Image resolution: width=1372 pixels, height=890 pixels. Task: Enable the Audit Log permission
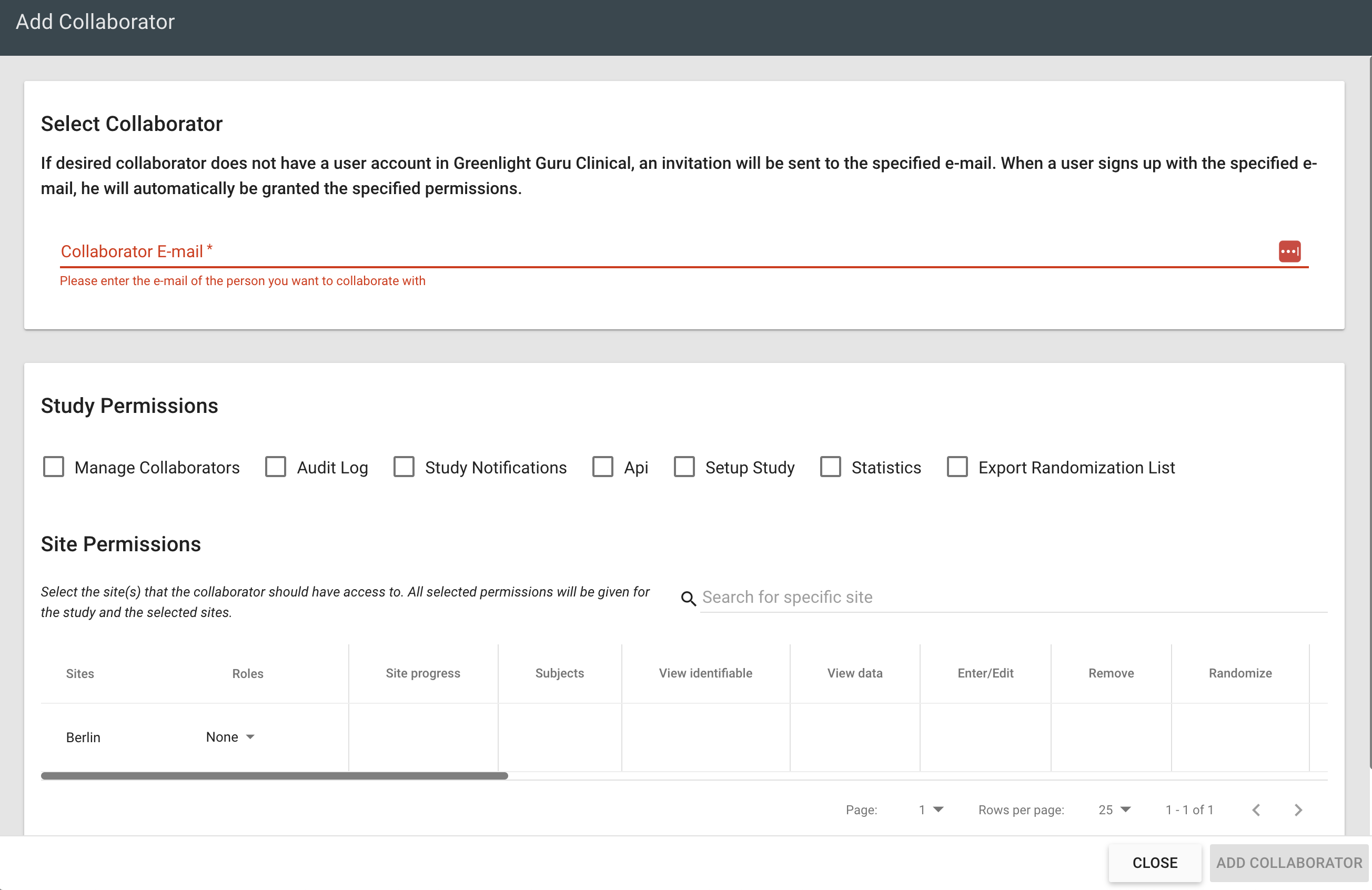(276, 467)
